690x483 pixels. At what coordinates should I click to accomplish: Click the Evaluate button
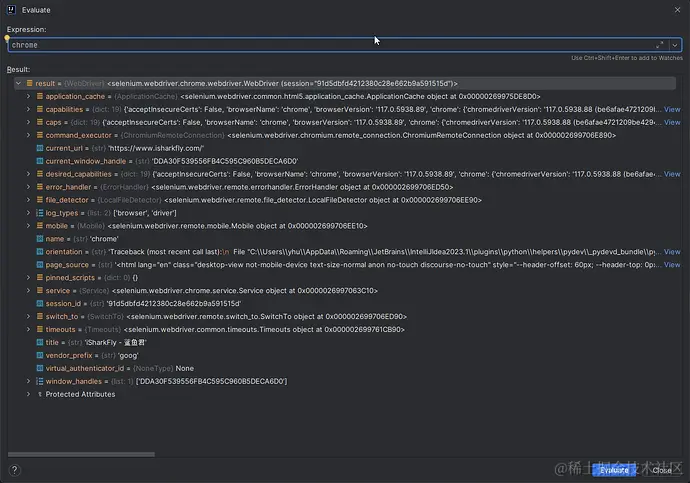[614, 470]
